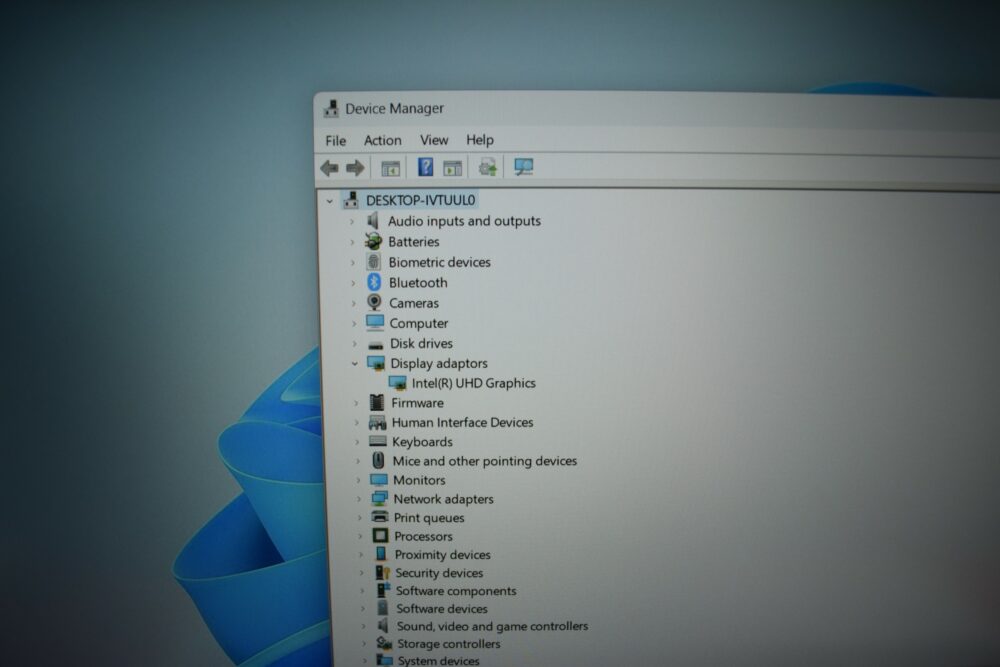Select the Human Interface Devices label

[x=462, y=422]
